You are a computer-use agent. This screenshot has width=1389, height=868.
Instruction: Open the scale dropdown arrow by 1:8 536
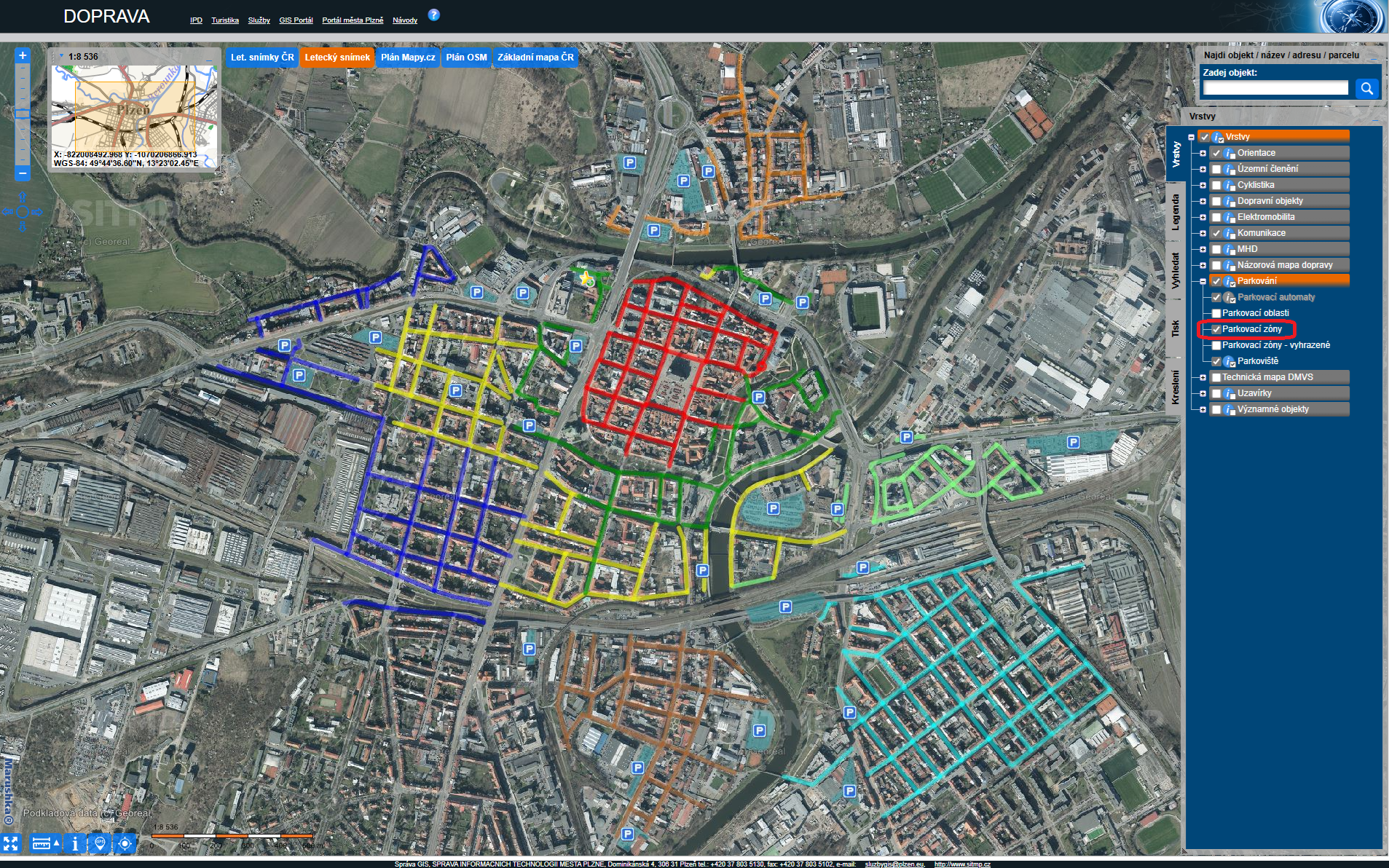pyautogui.click(x=61, y=56)
